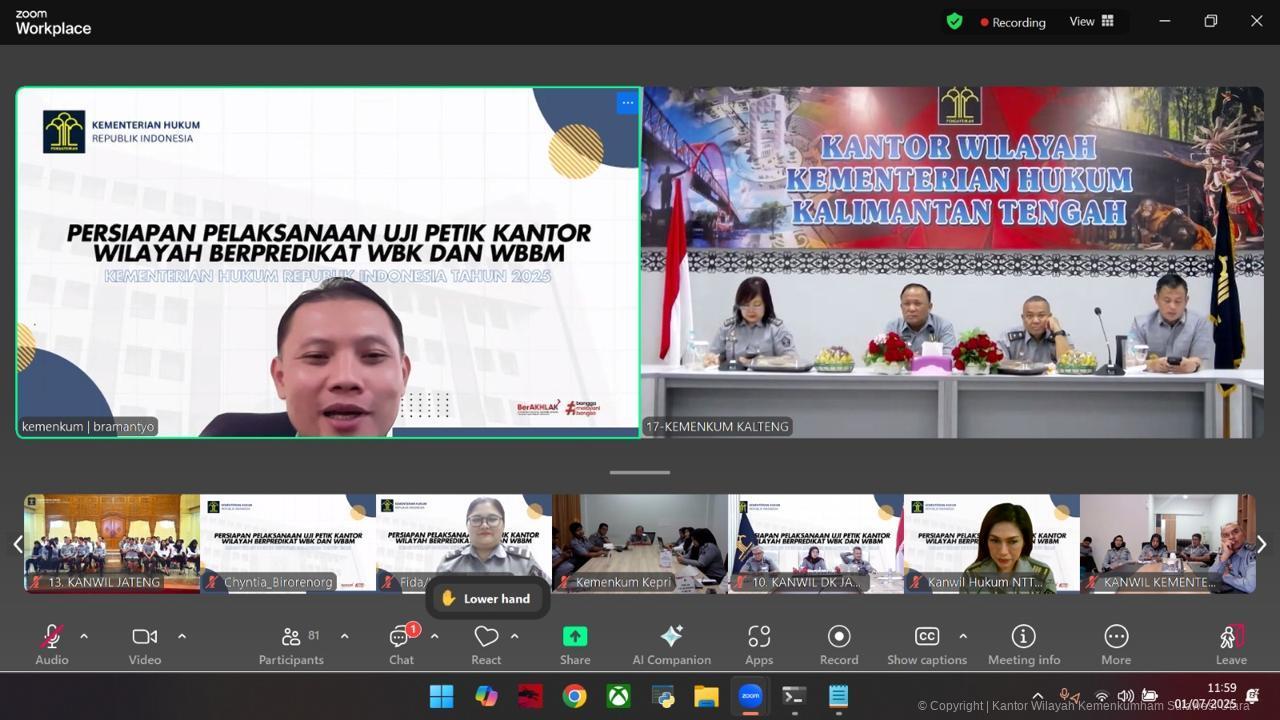1280x720 pixels.
Task: Open the Python app in the taskbar
Action: (x=662, y=696)
